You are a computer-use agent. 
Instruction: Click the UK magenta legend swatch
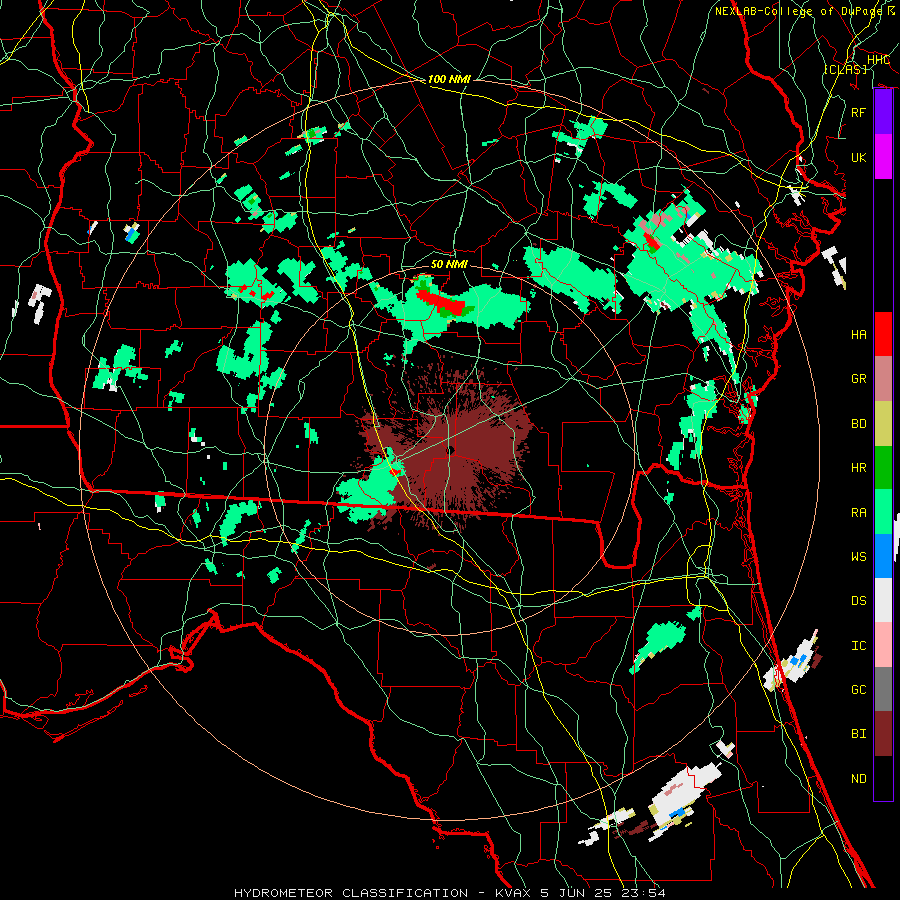[883, 157]
